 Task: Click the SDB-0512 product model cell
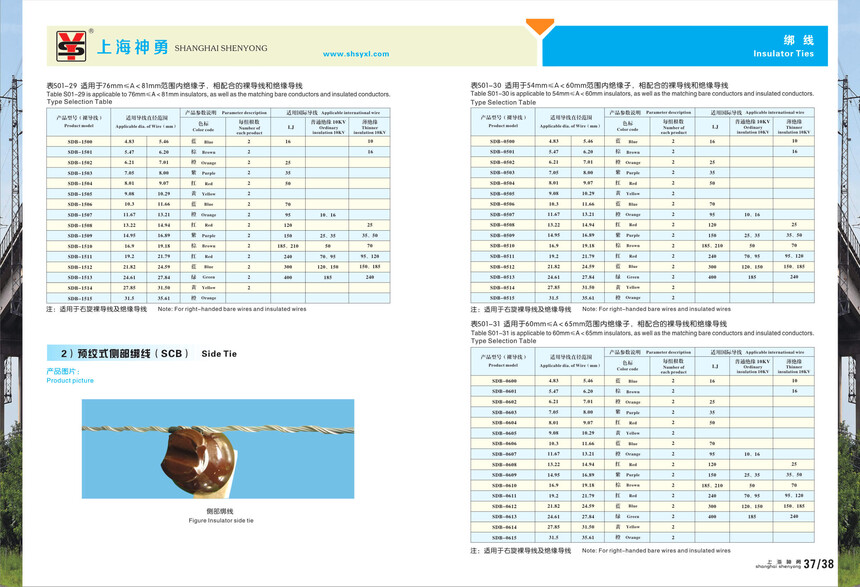(x=503, y=266)
